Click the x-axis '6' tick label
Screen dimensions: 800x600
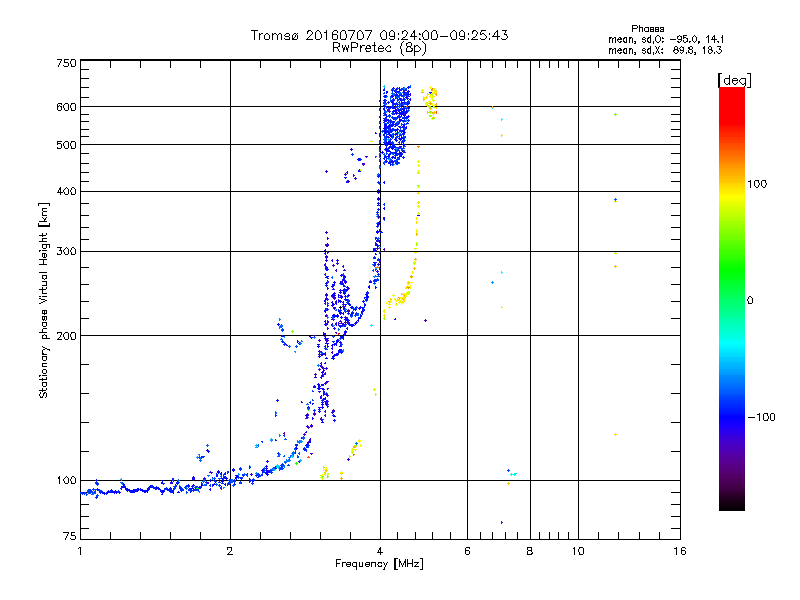click(467, 551)
